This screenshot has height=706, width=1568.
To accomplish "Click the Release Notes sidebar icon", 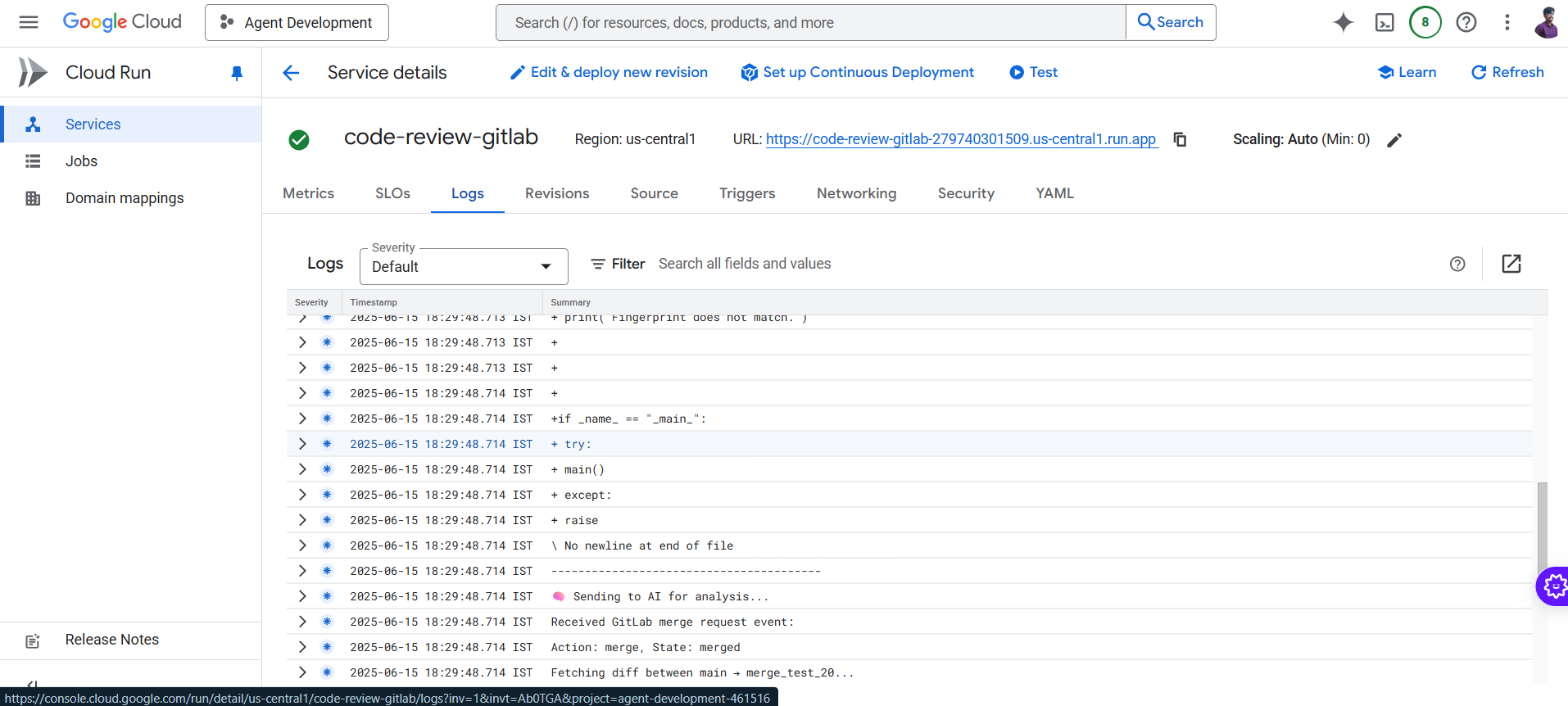I will [x=33, y=640].
